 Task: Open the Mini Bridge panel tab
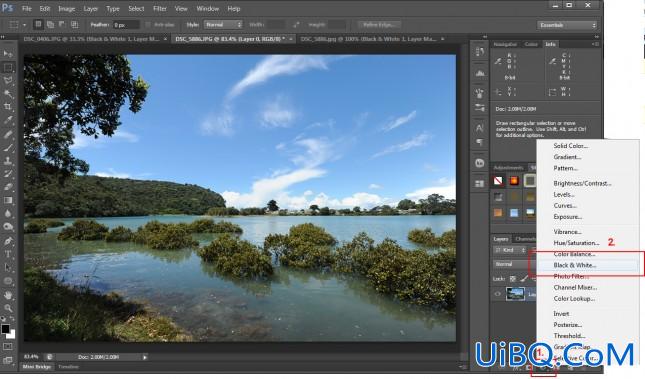tap(37, 366)
